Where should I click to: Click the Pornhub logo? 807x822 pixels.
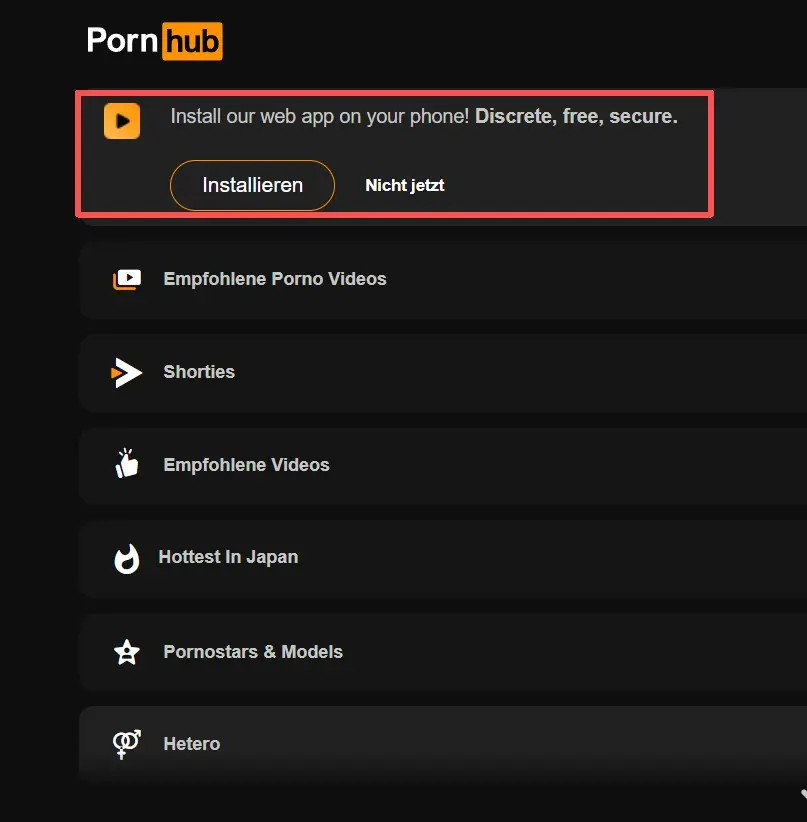(x=155, y=41)
